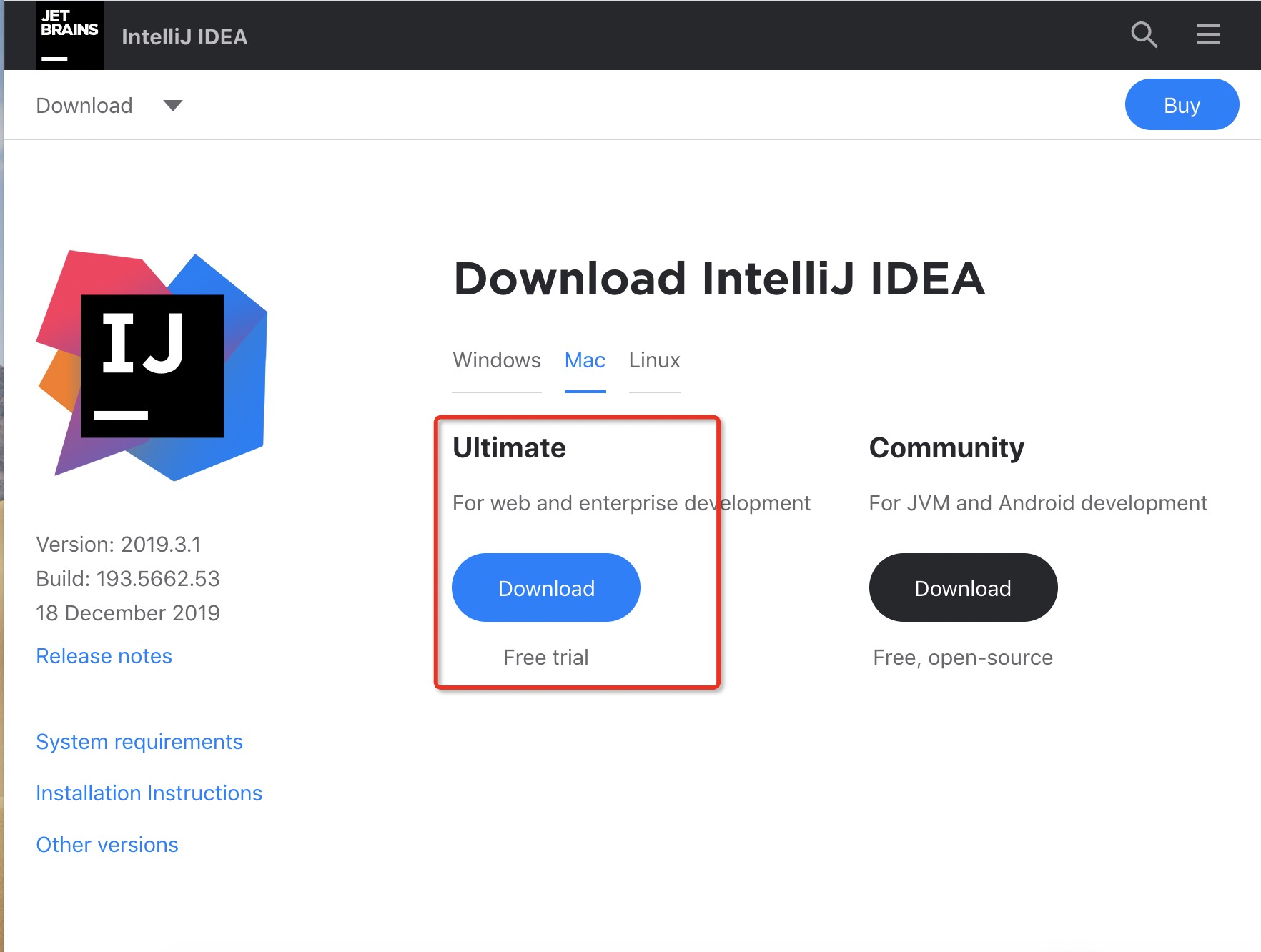Download the Ultimate edition

point(546,587)
